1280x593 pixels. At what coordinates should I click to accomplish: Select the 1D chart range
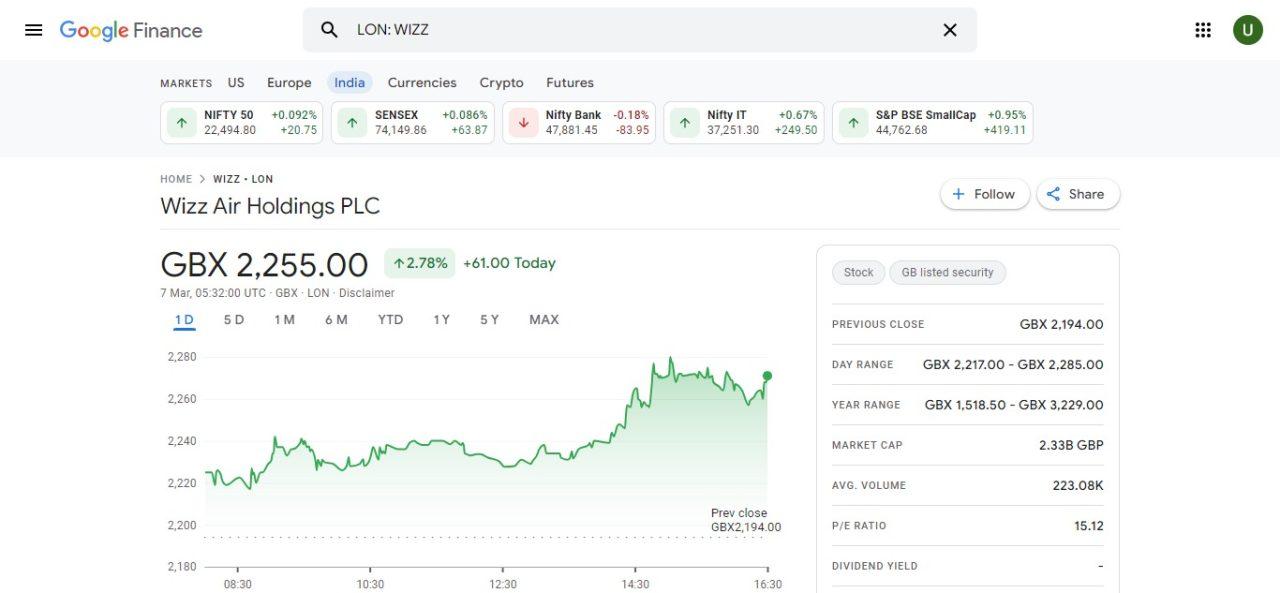[x=184, y=320]
